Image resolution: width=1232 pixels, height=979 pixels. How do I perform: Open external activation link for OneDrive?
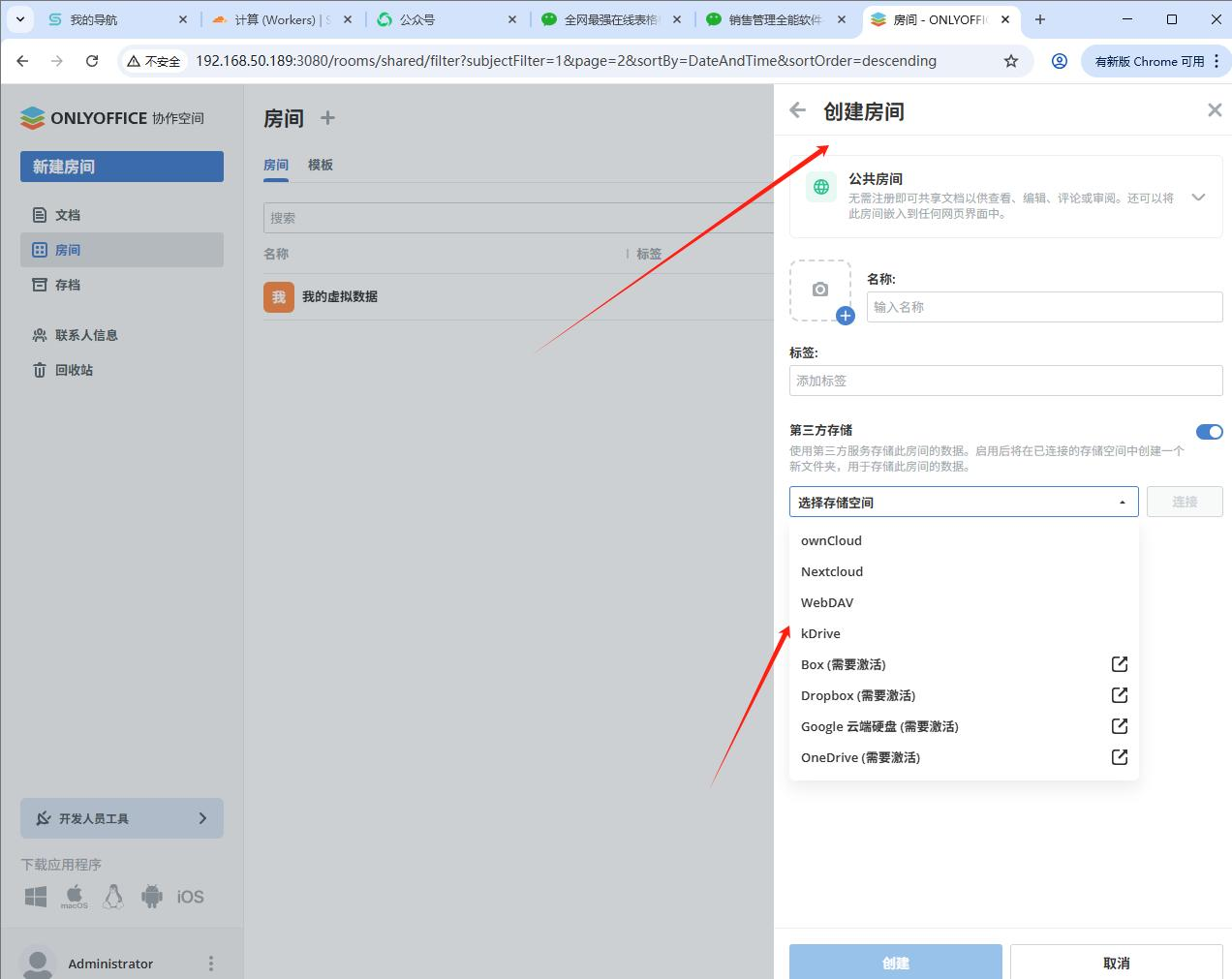pyautogui.click(x=1120, y=757)
